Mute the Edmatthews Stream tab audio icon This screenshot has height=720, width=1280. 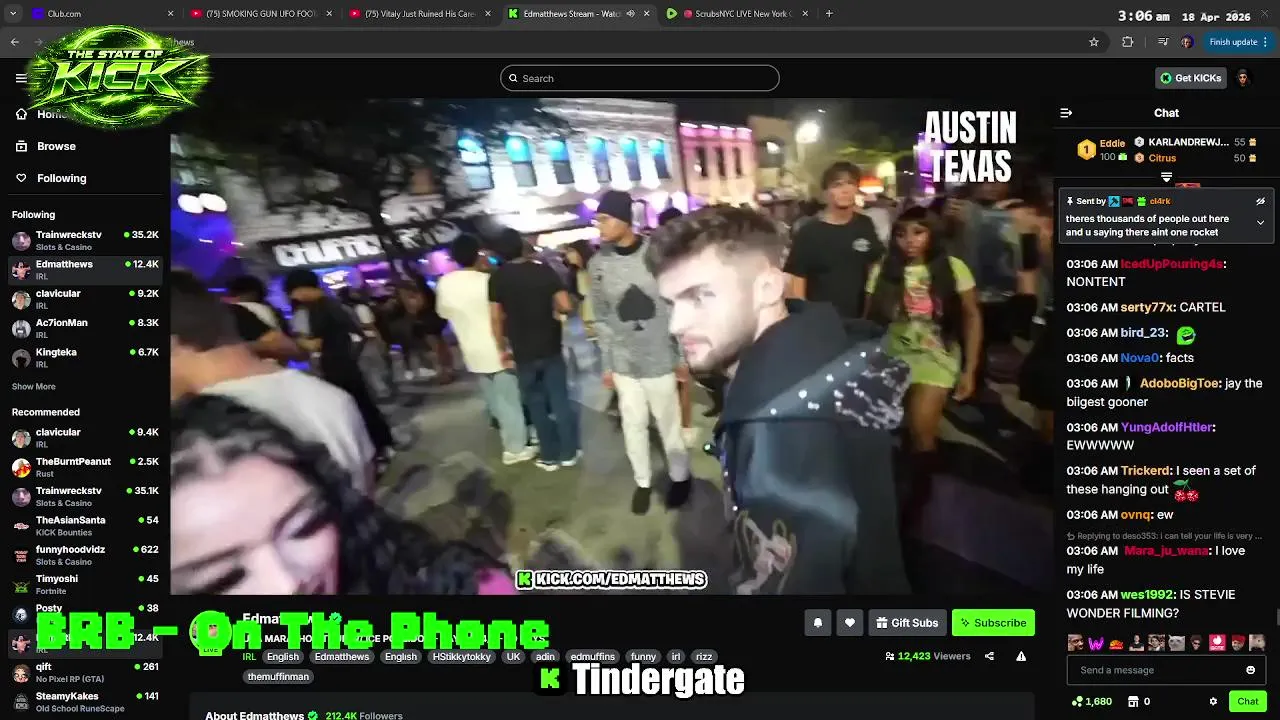(630, 14)
